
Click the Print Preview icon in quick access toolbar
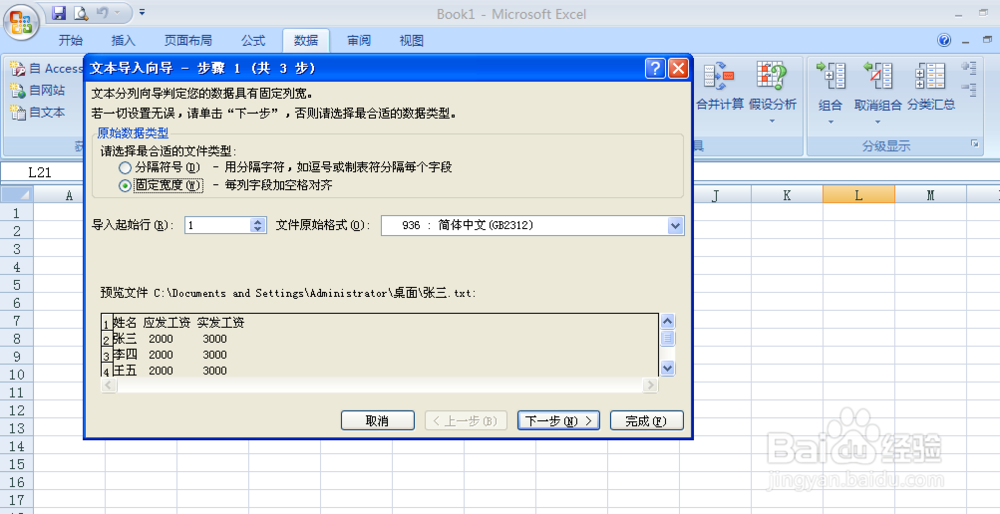(80, 13)
